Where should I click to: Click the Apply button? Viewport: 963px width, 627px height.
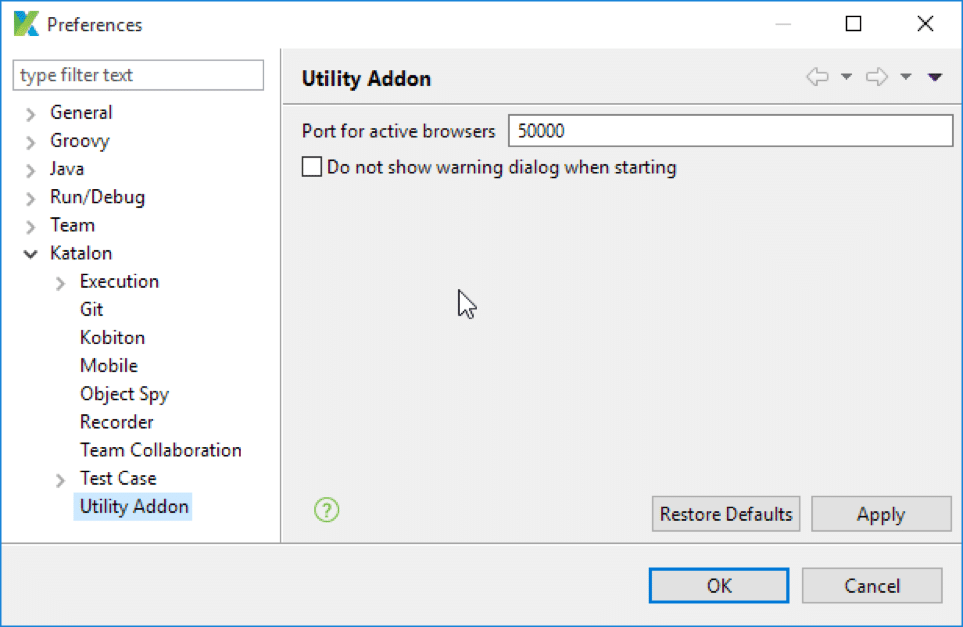click(880, 514)
